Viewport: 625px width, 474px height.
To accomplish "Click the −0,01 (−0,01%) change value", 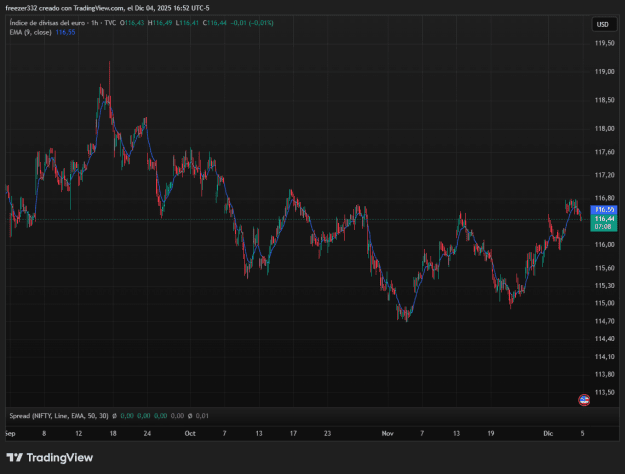I will coord(252,23).
